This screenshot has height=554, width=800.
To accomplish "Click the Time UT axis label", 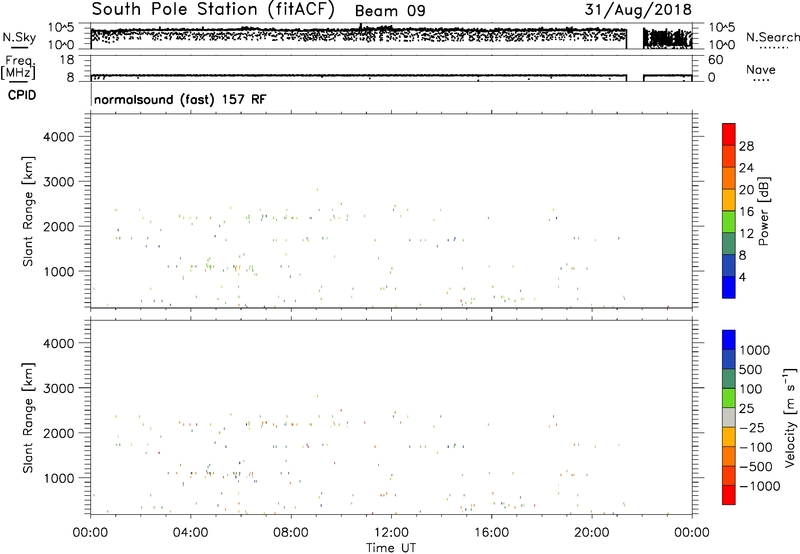I will coord(391,548).
